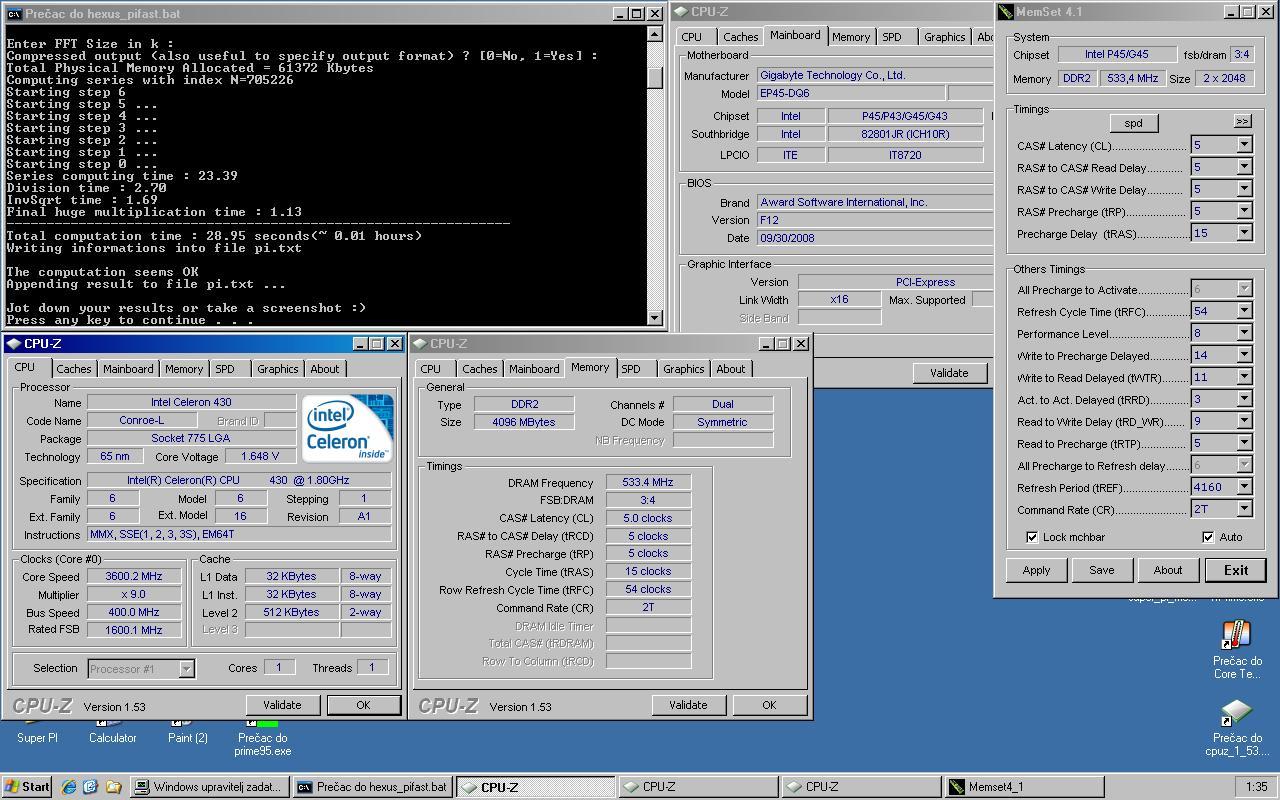1280x800 pixels.
Task: Open RAS# to CAS# Write Delay dropdown
Action: click(x=1244, y=189)
